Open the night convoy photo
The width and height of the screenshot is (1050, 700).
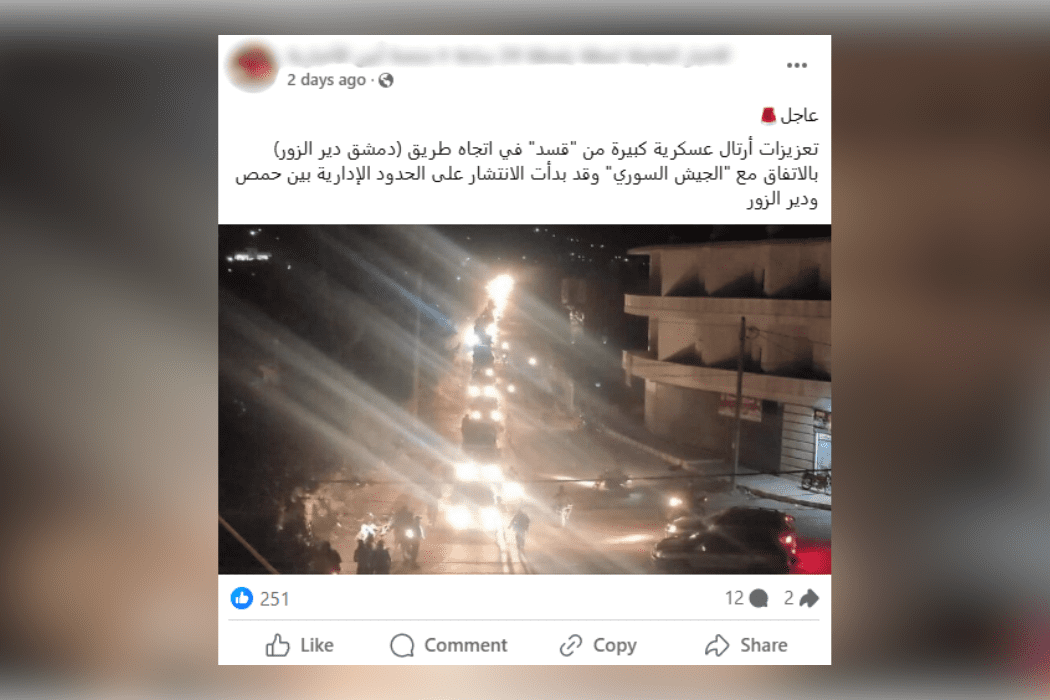[x=524, y=399]
